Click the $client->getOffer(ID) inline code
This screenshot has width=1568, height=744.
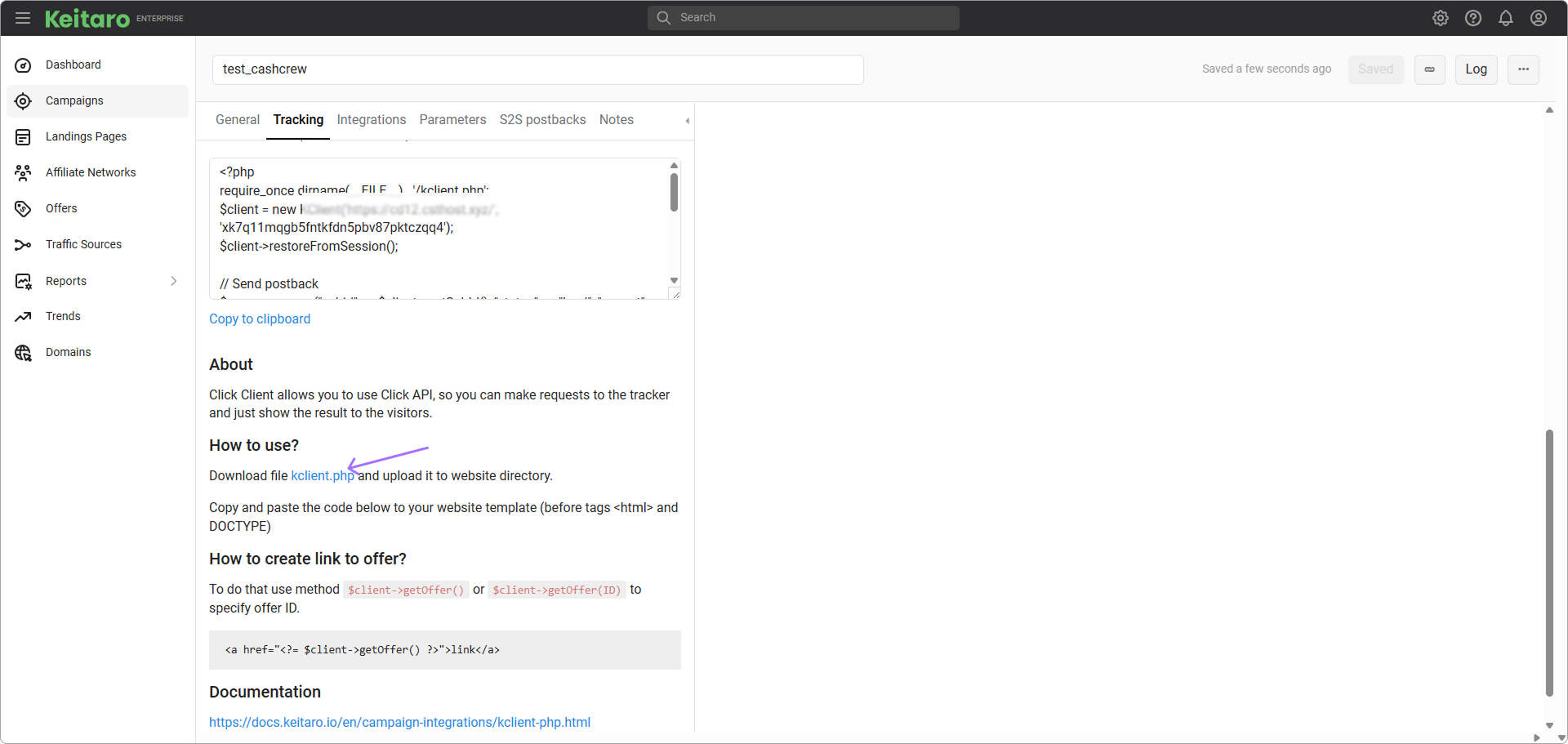[557, 590]
